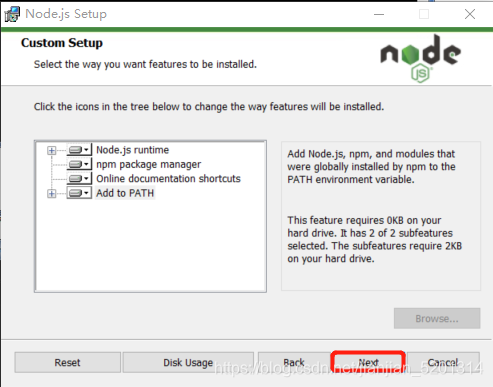Click the Node.js Setup installer title bar icon

12,14
